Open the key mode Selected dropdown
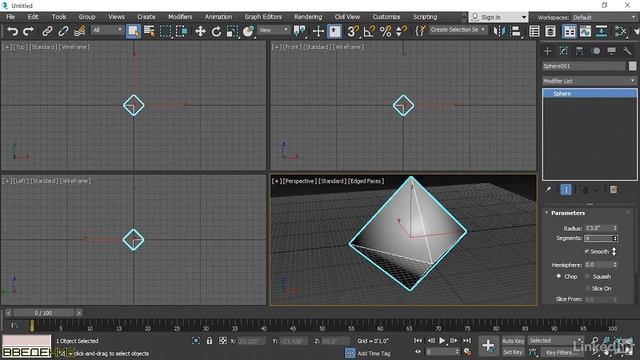 pos(555,340)
